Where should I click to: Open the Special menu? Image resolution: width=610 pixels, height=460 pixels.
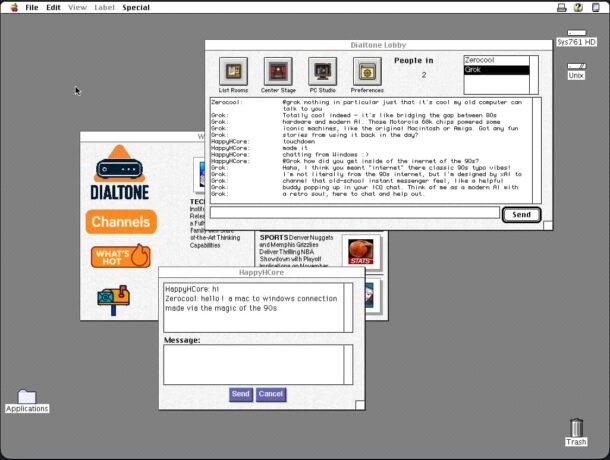[x=136, y=7]
